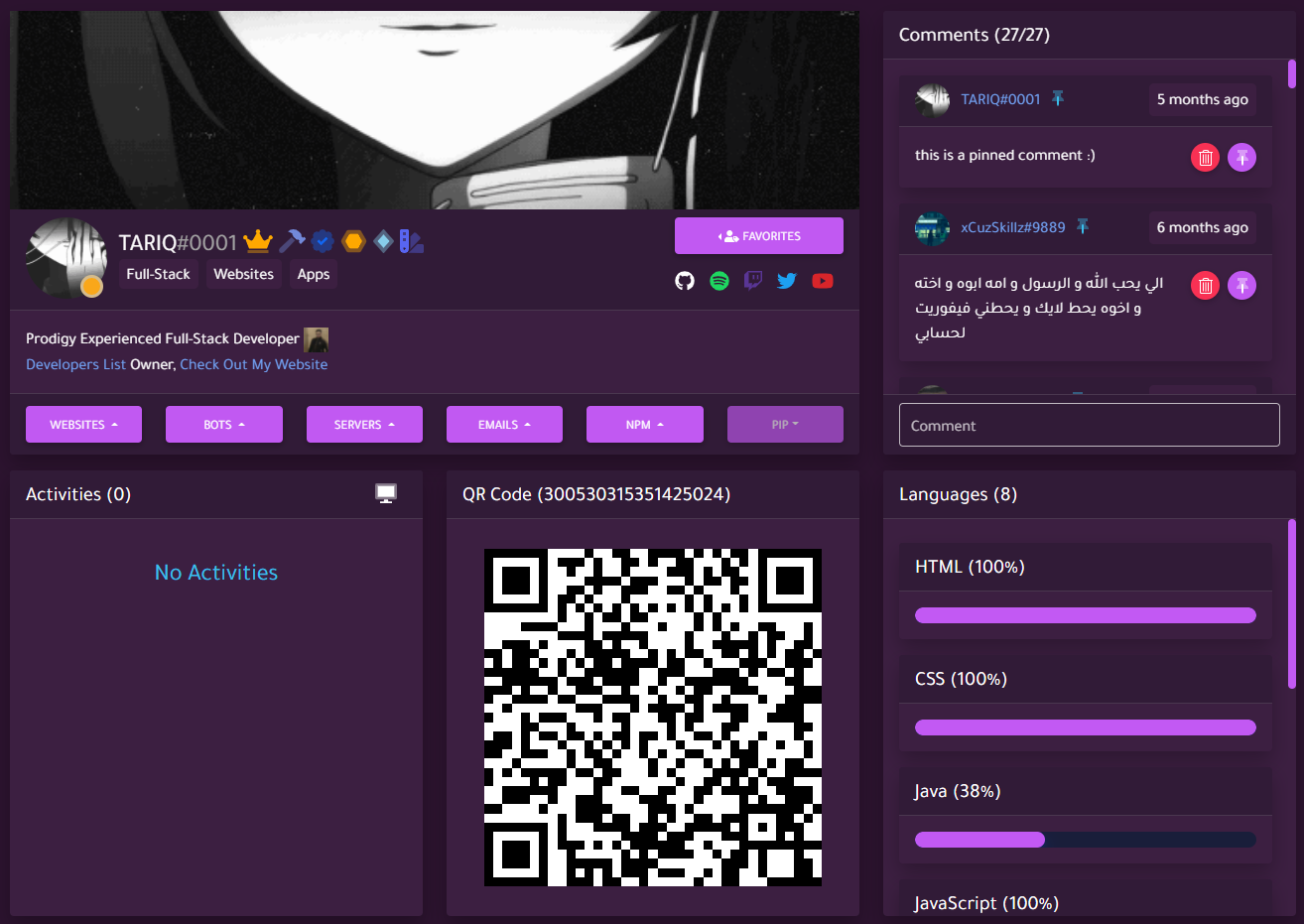Follow the Check Out My Website link

pos(254,364)
